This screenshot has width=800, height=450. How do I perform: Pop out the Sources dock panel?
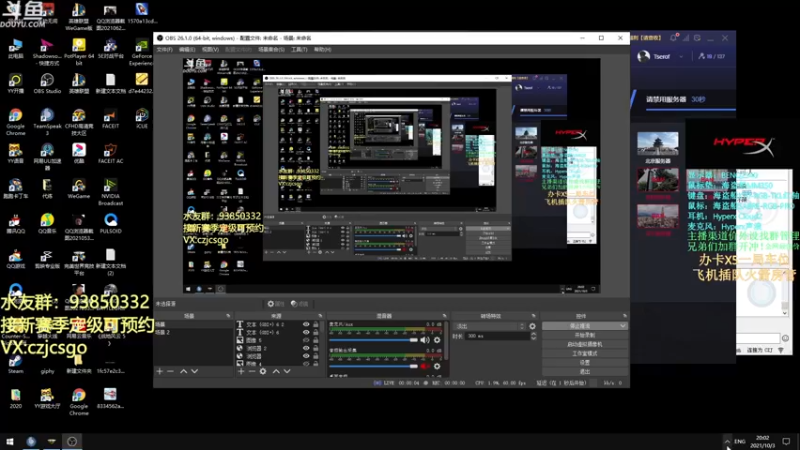click(320, 316)
